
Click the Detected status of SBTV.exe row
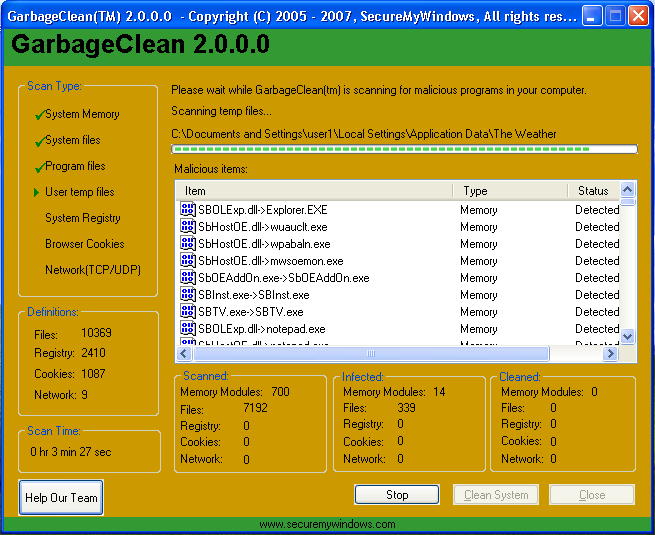pyautogui.click(x=597, y=312)
